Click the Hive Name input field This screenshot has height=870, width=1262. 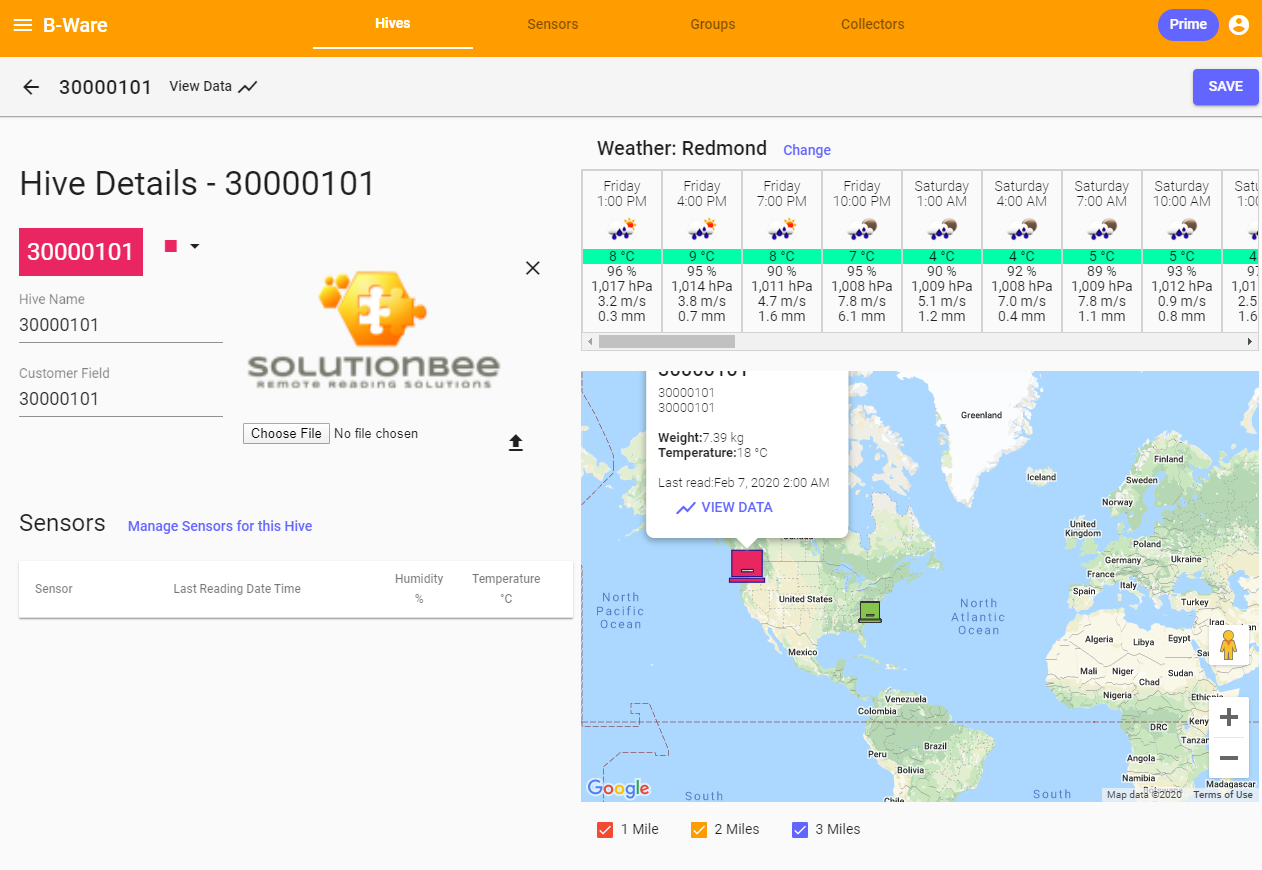point(121,325)
